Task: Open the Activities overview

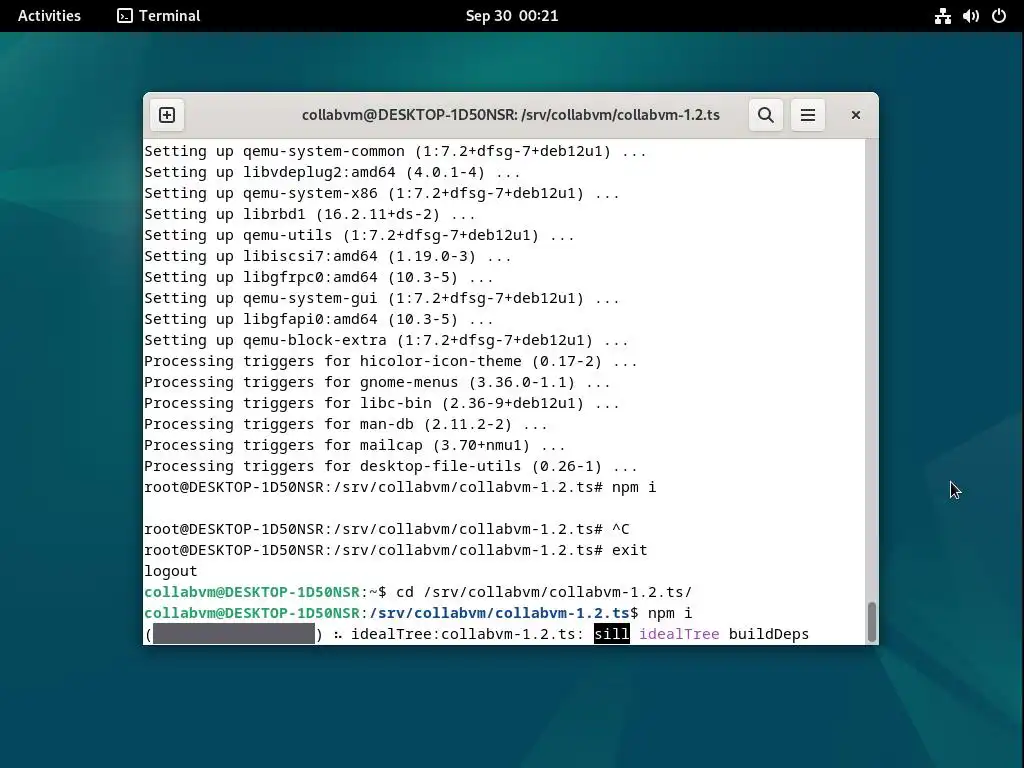Action: point(49,16)
